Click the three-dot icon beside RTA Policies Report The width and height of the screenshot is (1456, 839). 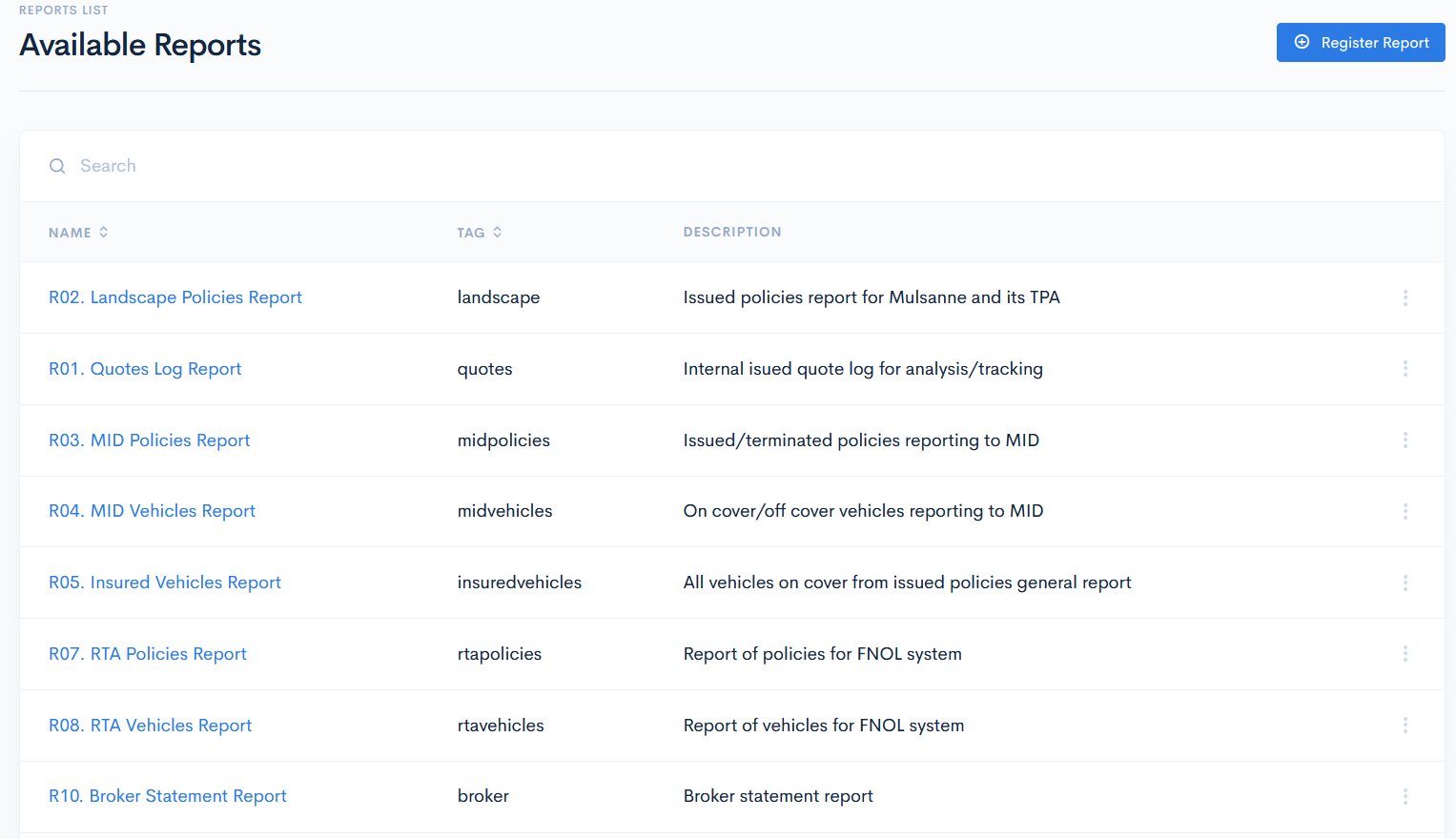coord(1405,653)
